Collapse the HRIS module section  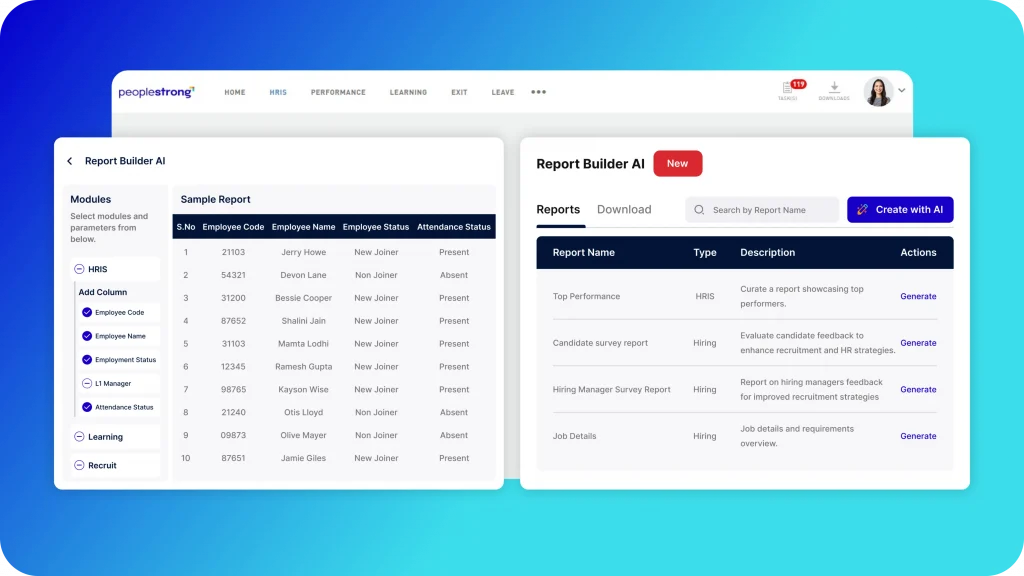[x=79, y=269]
